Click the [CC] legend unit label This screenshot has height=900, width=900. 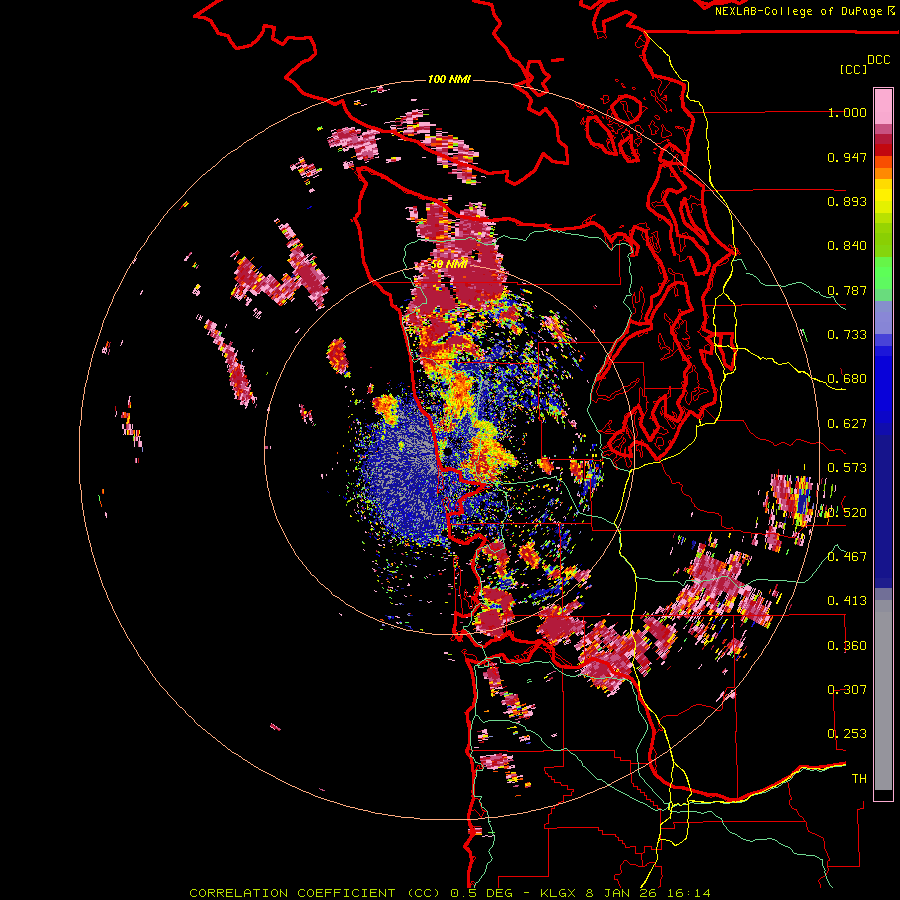point(854,69)
